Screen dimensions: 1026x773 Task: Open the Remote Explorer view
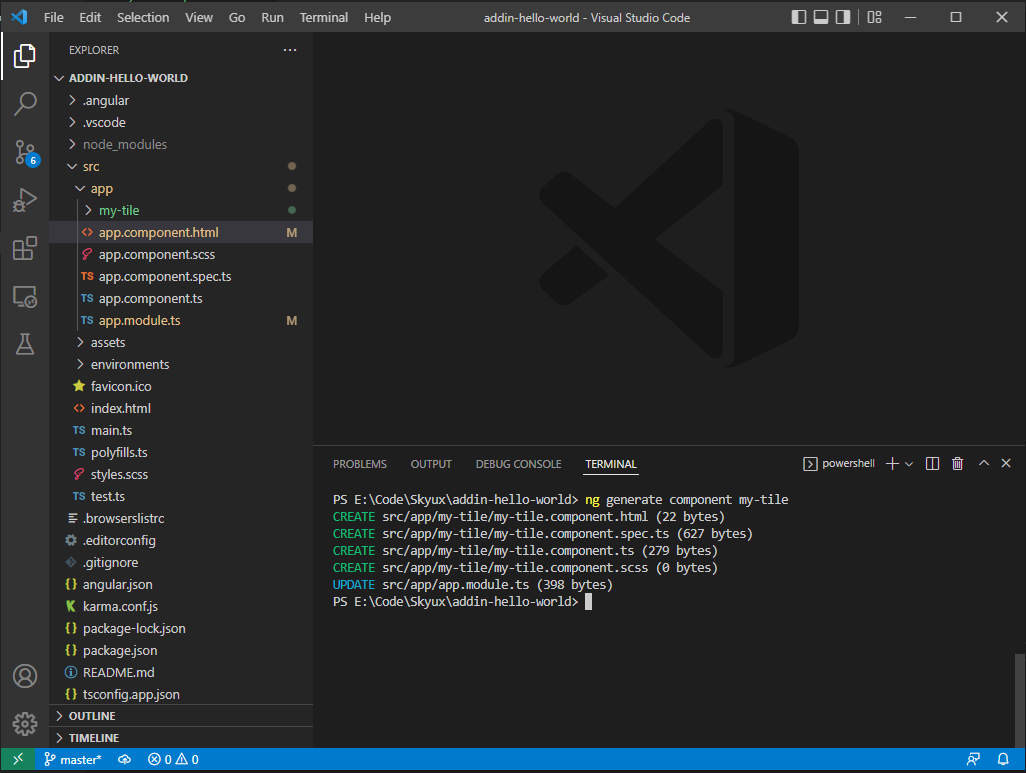click(x=25, y=297)
